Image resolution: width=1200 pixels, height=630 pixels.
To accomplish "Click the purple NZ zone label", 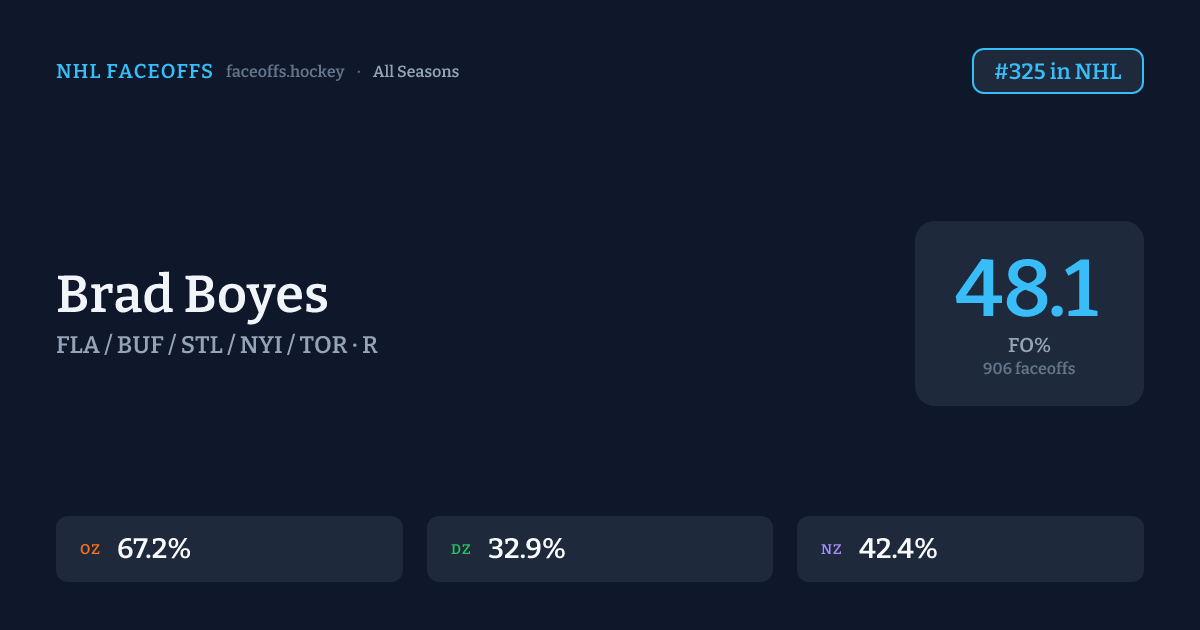I will 831,549.
